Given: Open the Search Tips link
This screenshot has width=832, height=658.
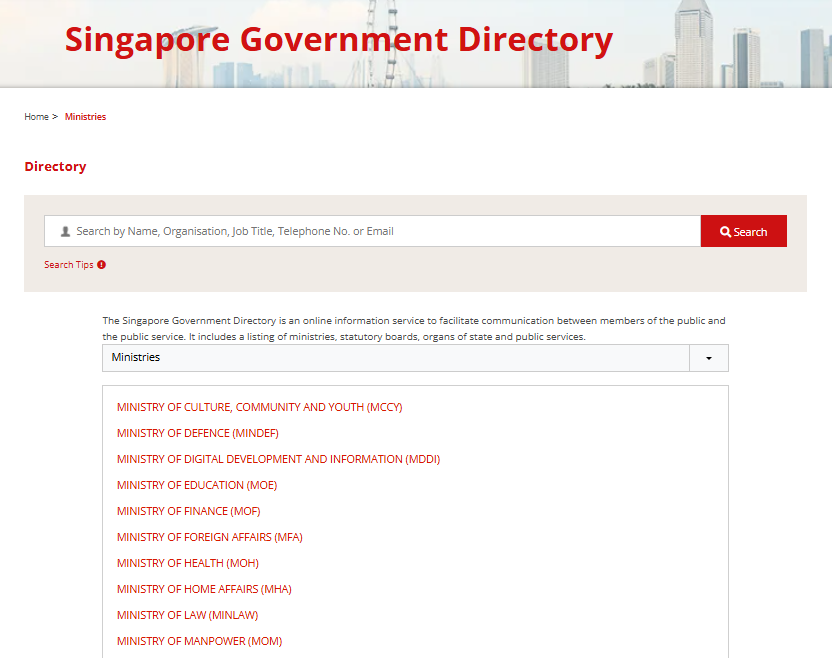Looking at the screenshot, I should coord(68,264).
